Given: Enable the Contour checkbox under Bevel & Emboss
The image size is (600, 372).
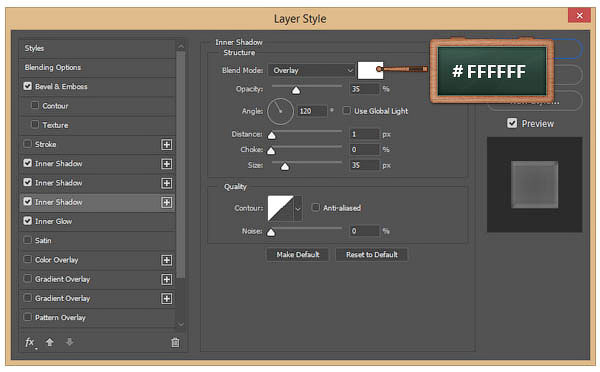Looking at the screenshot, I should point(35,105).
